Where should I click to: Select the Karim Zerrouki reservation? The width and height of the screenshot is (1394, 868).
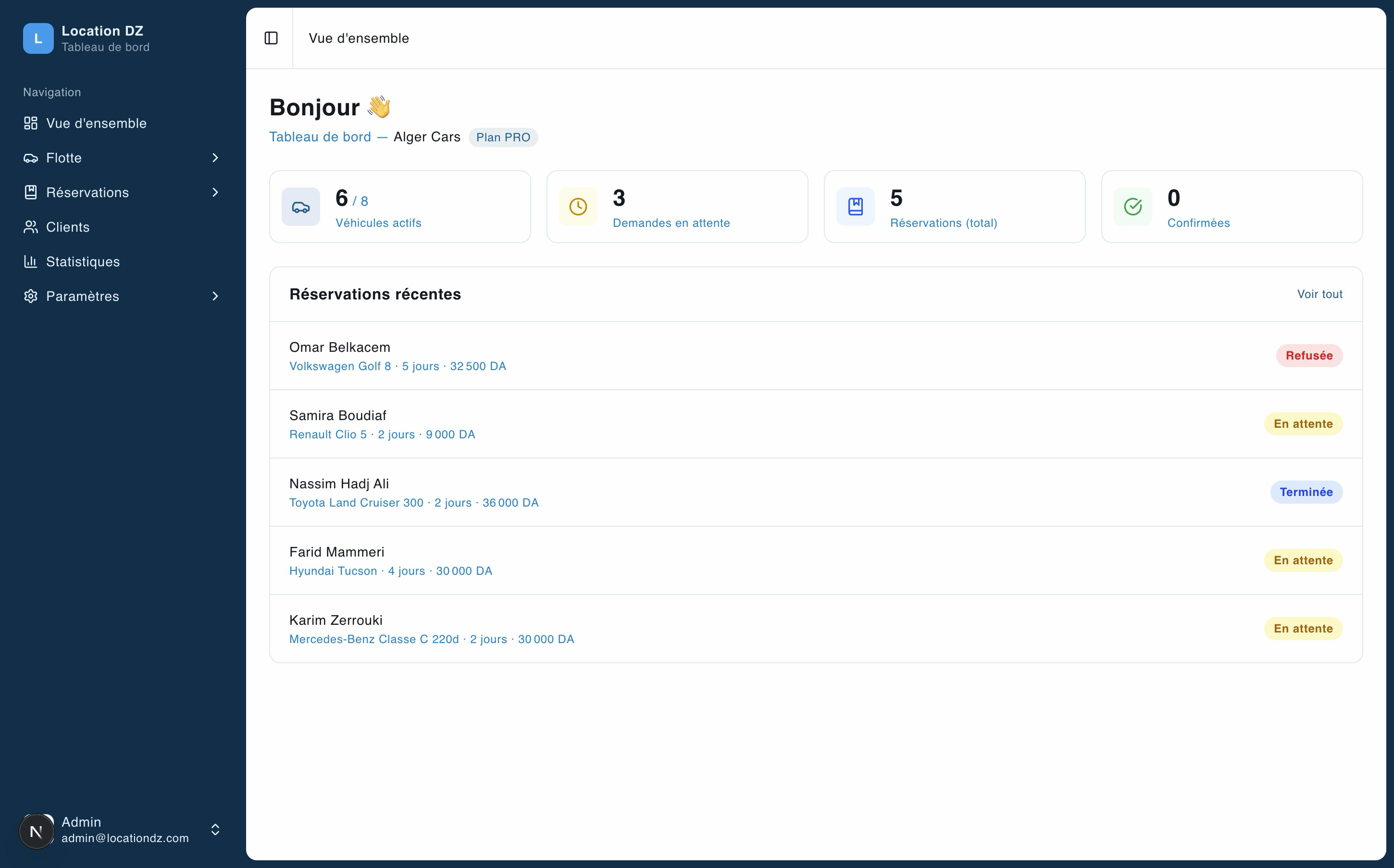point(816,629)
